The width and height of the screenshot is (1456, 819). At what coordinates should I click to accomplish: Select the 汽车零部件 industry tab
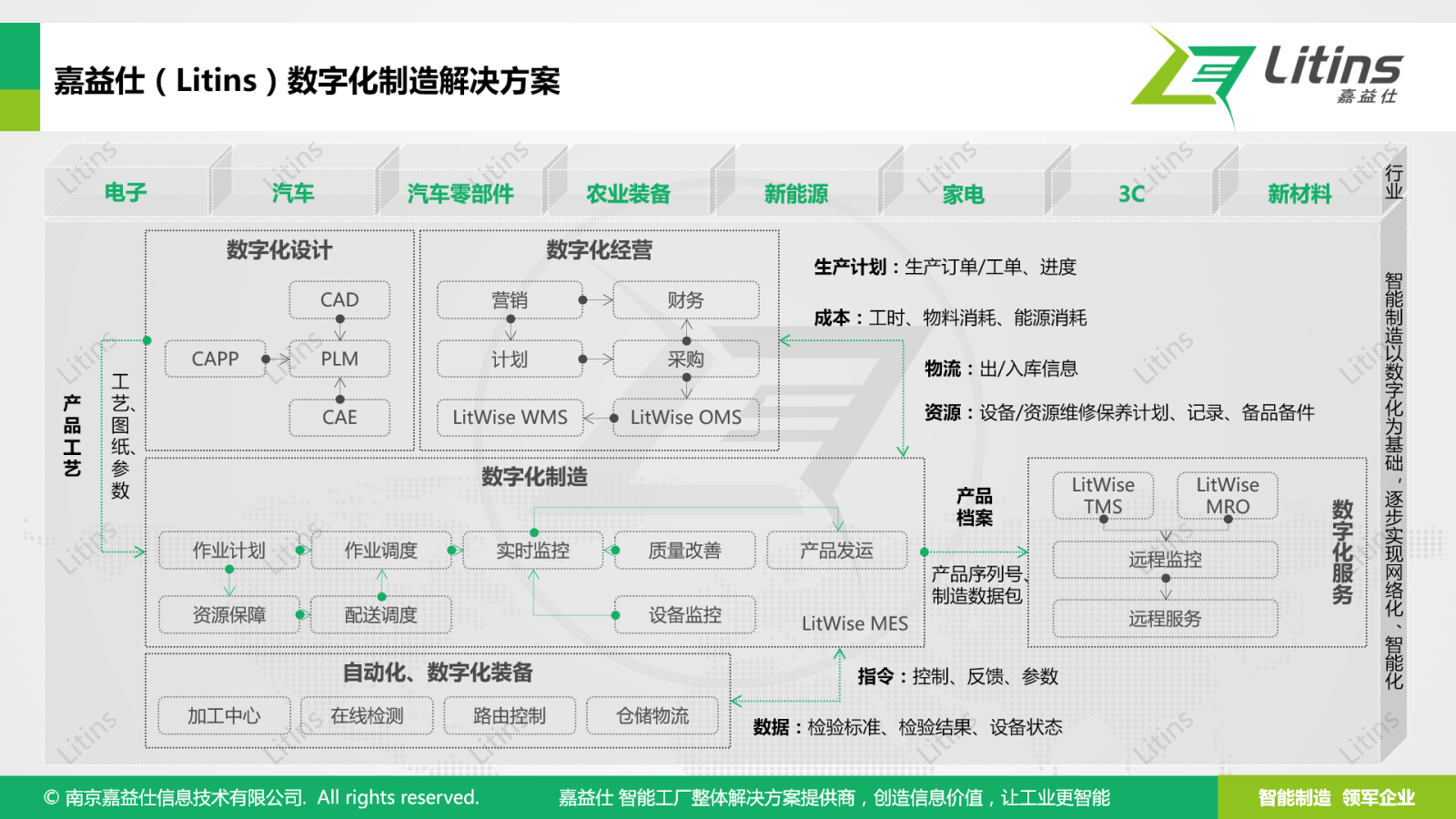(460, 193)
